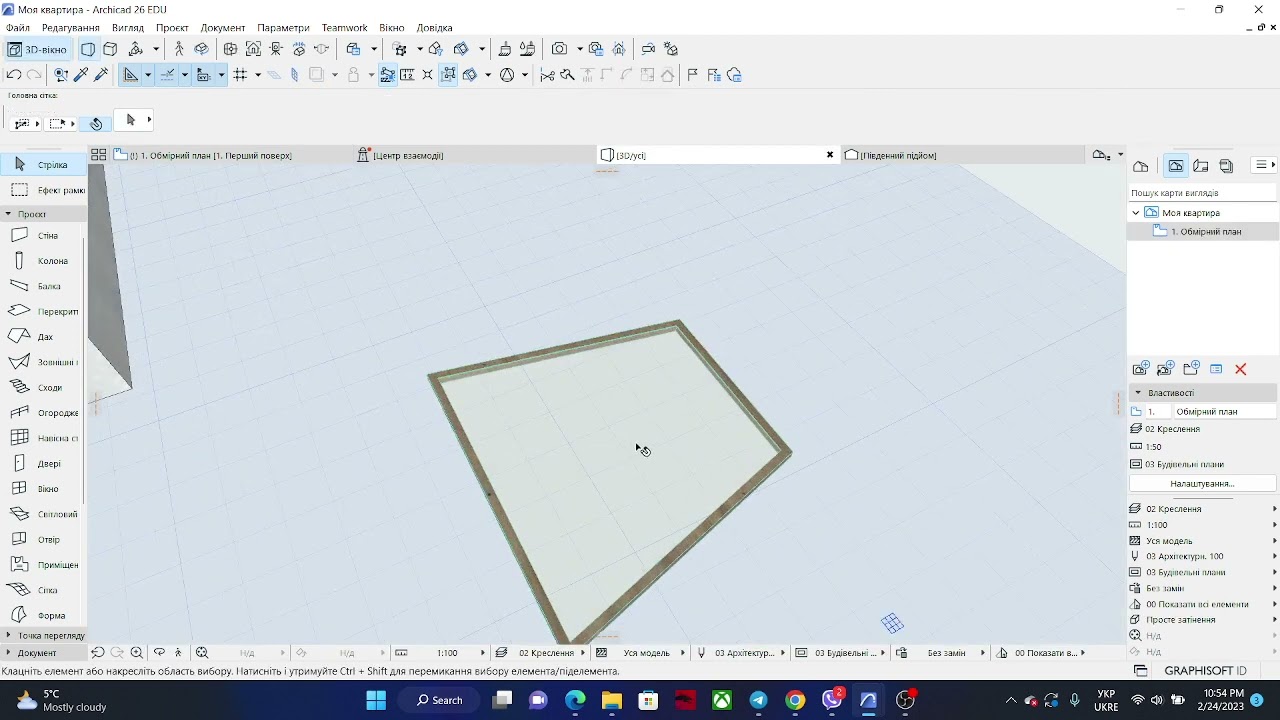Click the syringe inject parameters icon

pyautogui.click(x=101, y=75)
